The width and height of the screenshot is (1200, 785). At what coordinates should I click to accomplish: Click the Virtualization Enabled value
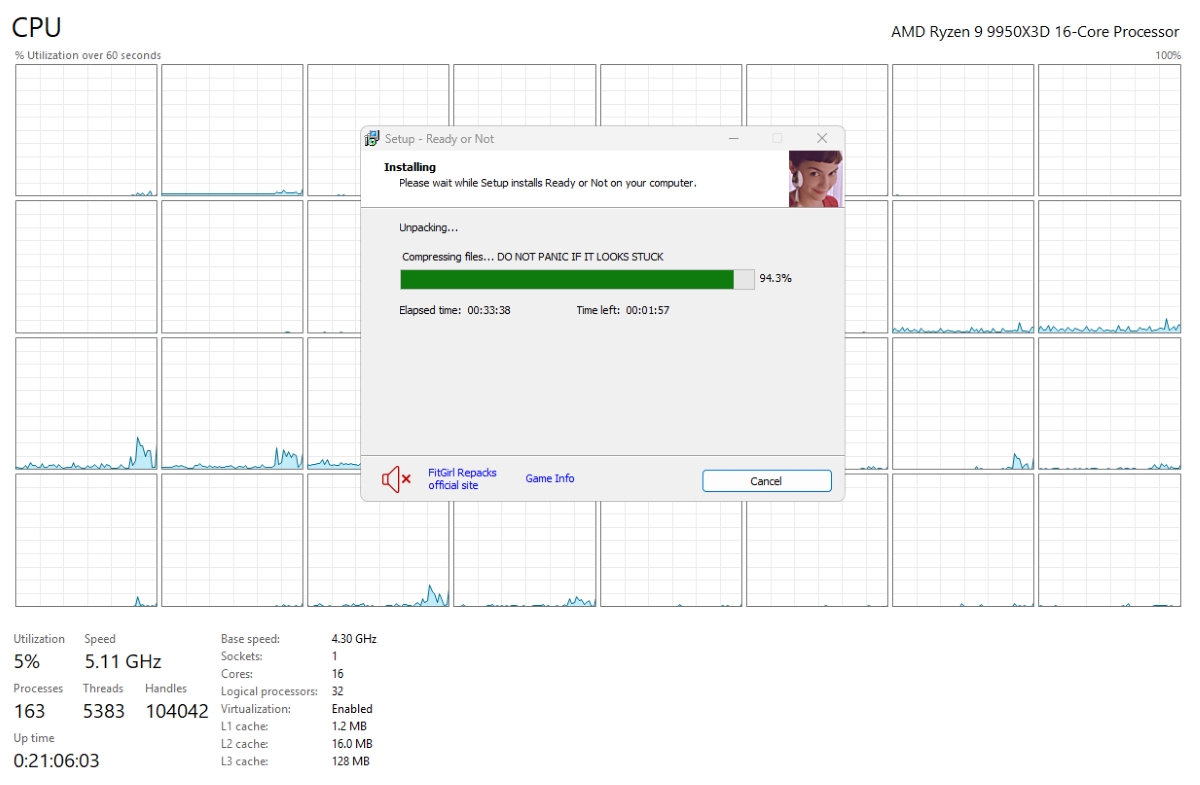point(352,709)
